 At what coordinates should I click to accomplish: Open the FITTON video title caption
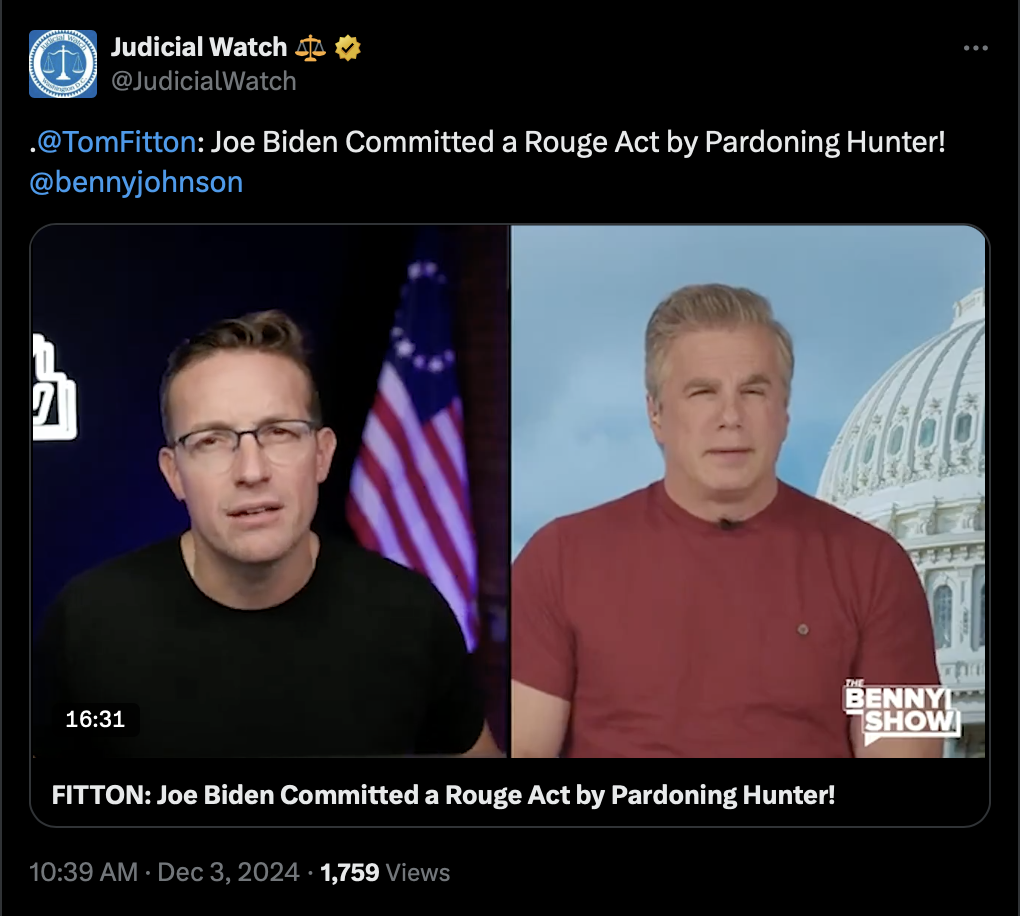pos(443,794)
